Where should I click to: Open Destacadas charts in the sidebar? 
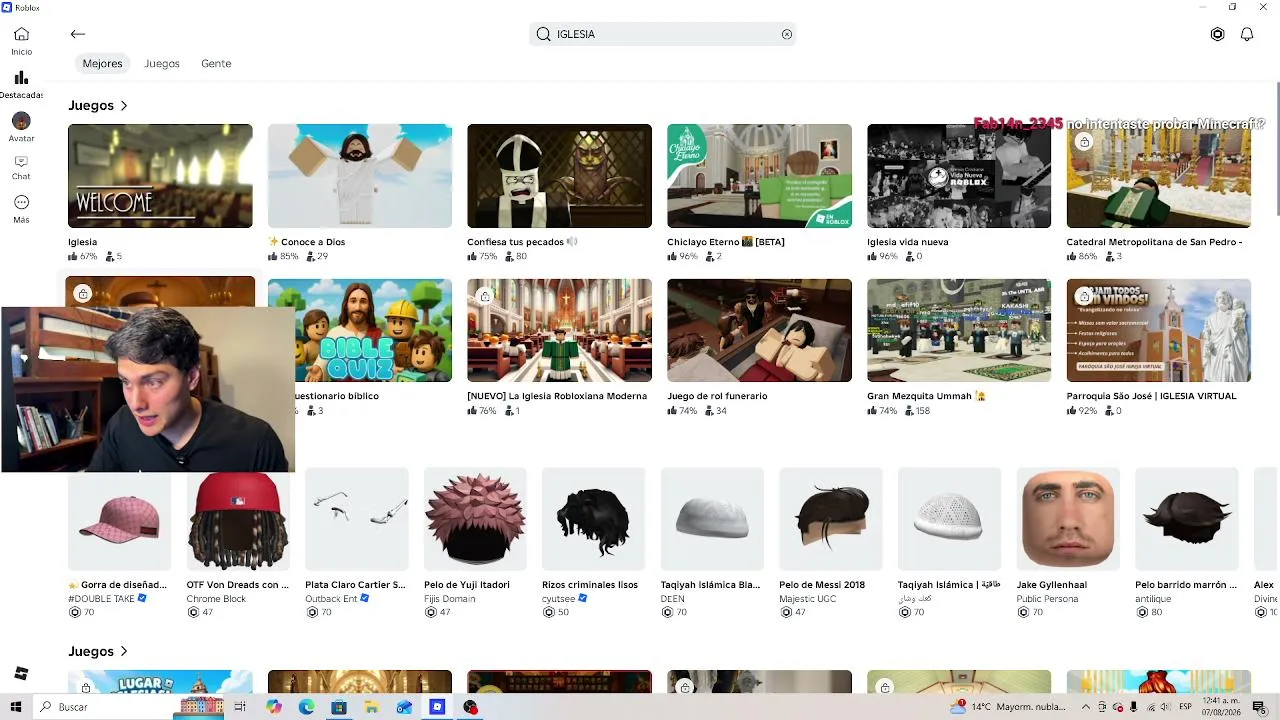point(21,85)
